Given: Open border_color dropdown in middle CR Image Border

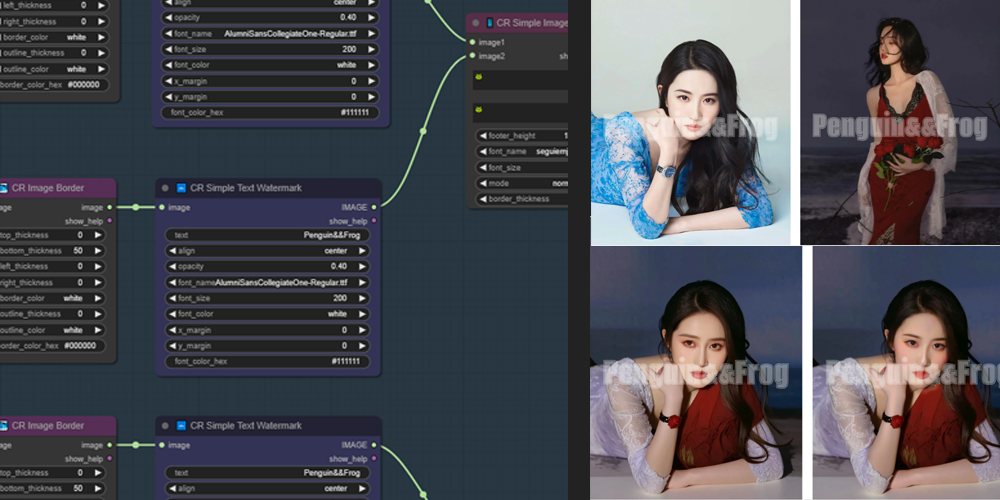Looking at the screenshot, I should (52, 298).
